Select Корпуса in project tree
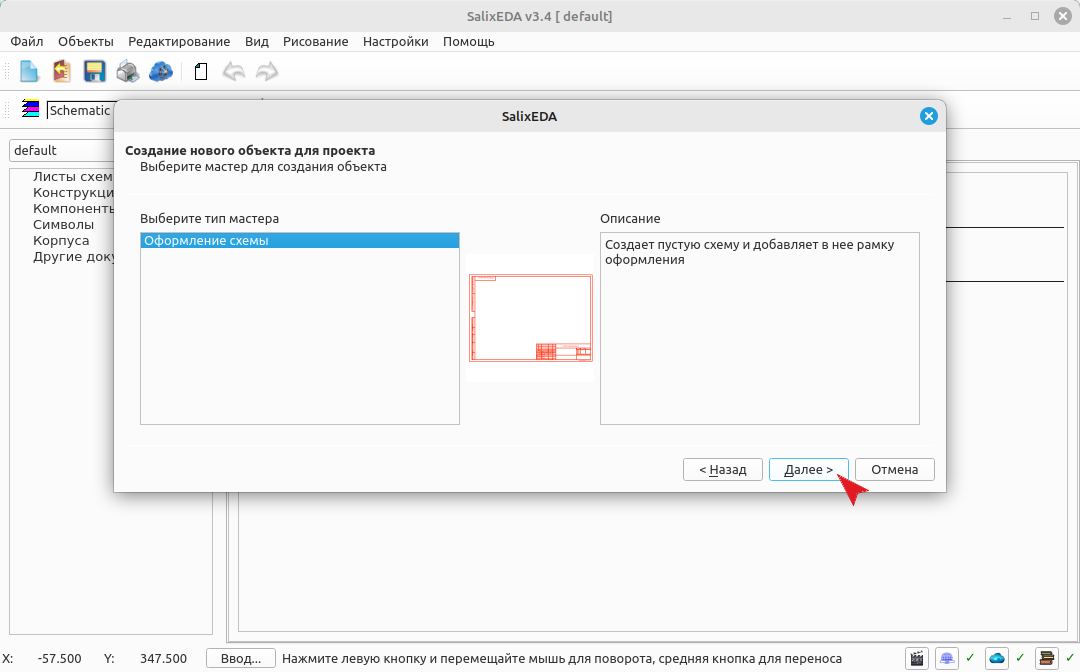1080x672 pixels. point(61,240)
